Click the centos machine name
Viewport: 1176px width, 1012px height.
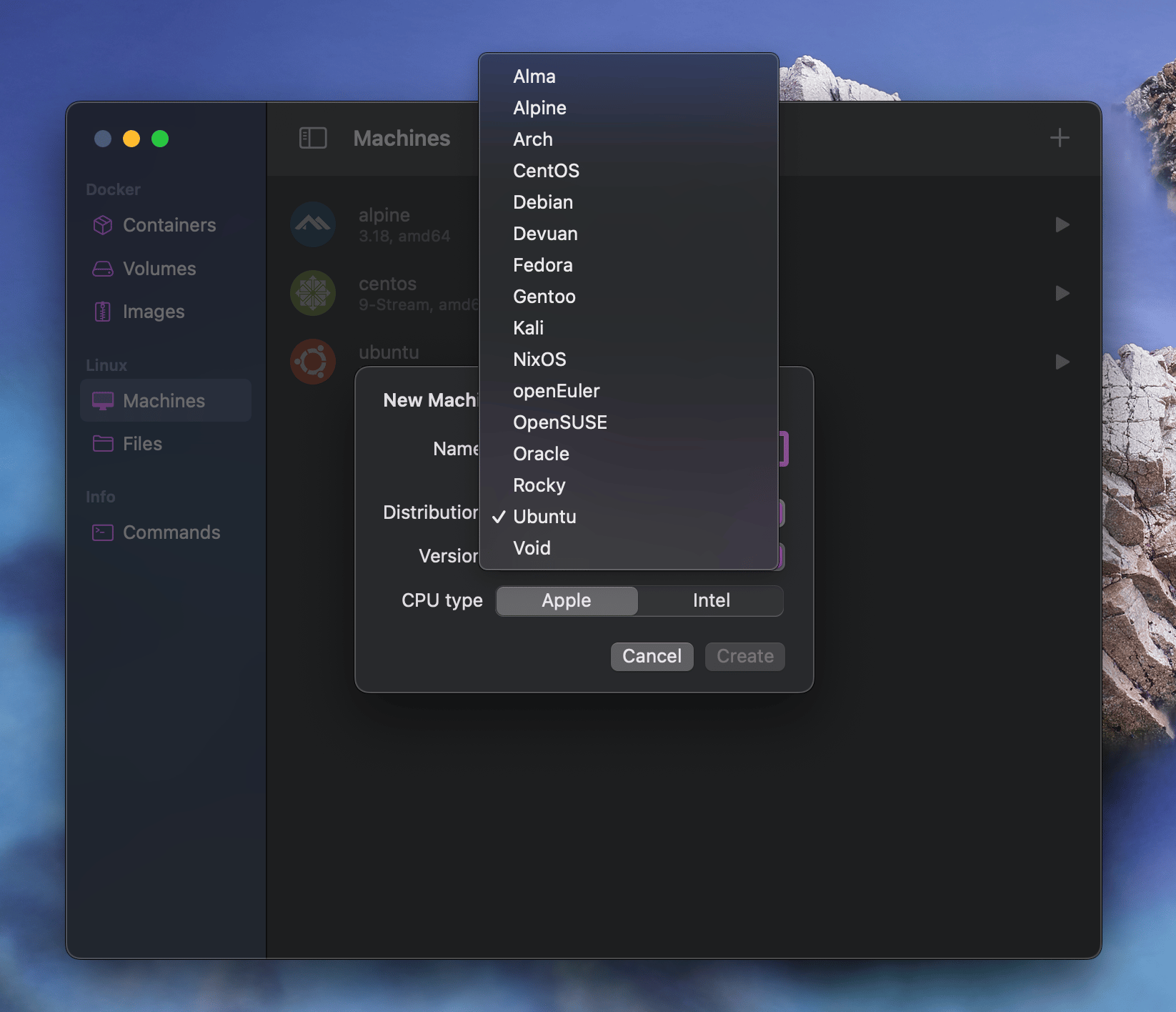[x=387, y=284]
